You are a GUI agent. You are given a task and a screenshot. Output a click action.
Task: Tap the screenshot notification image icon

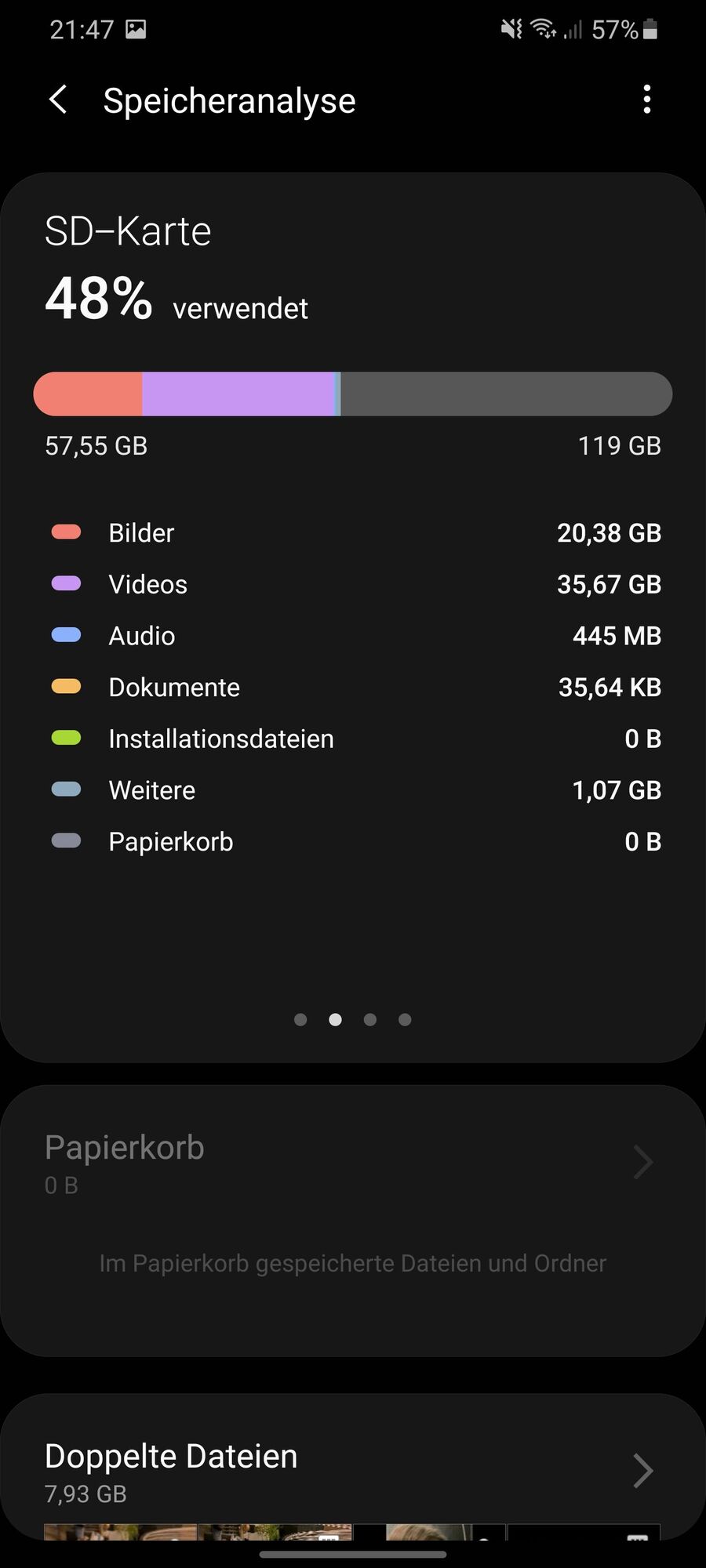click(x=136, y=30)
